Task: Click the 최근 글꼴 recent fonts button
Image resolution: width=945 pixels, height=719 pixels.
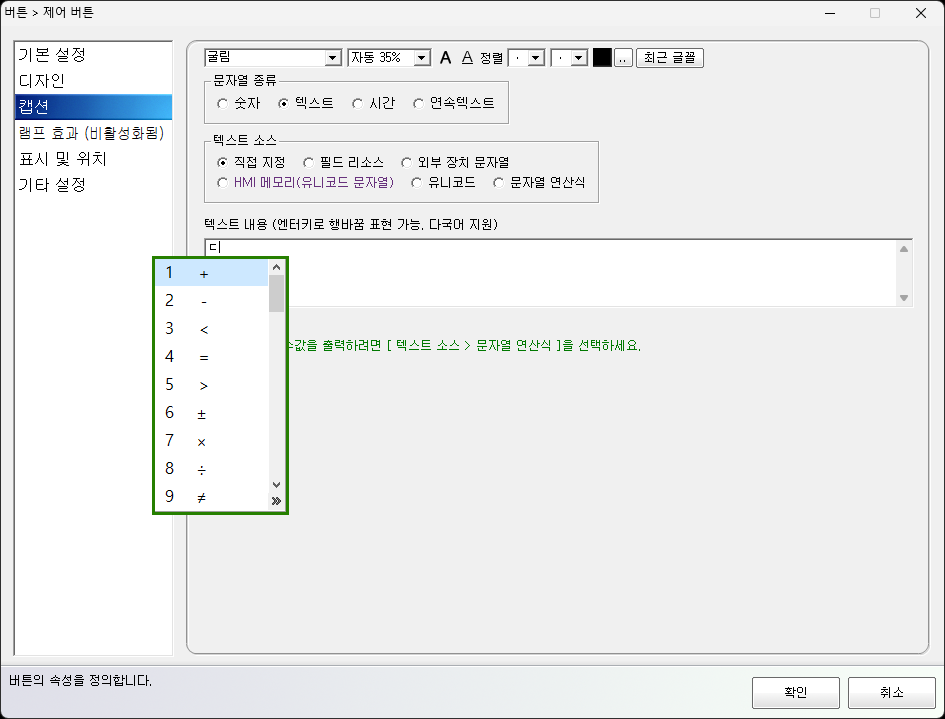Action: 669,57
